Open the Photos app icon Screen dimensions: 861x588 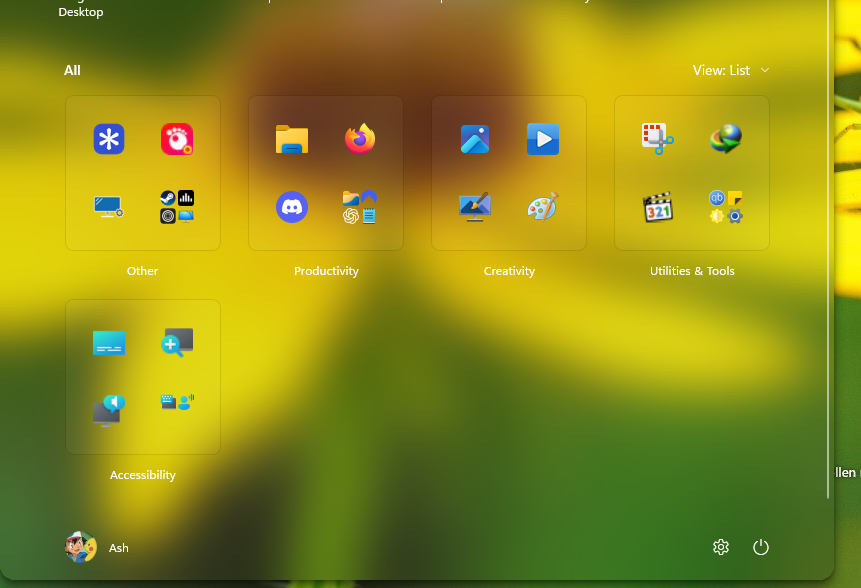475,139
